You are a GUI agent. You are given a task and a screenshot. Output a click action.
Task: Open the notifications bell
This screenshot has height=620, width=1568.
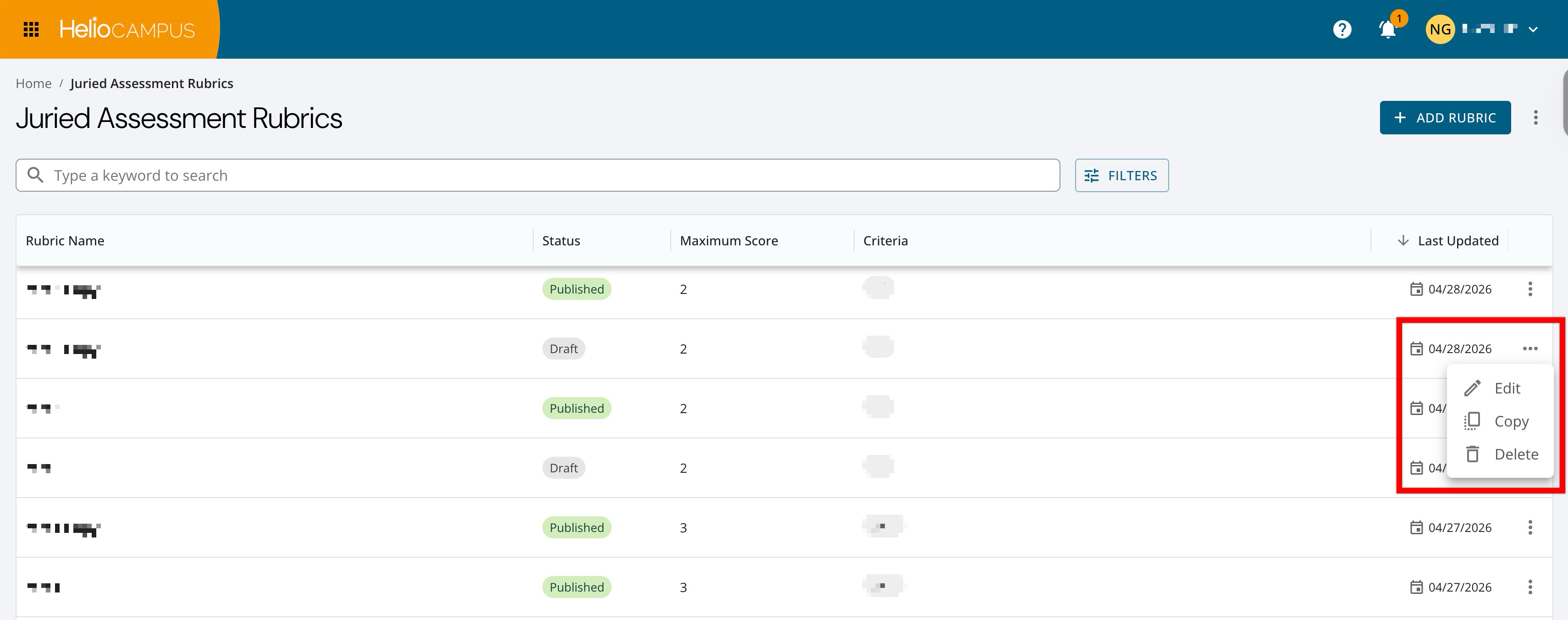click(x=1387, y=29)
